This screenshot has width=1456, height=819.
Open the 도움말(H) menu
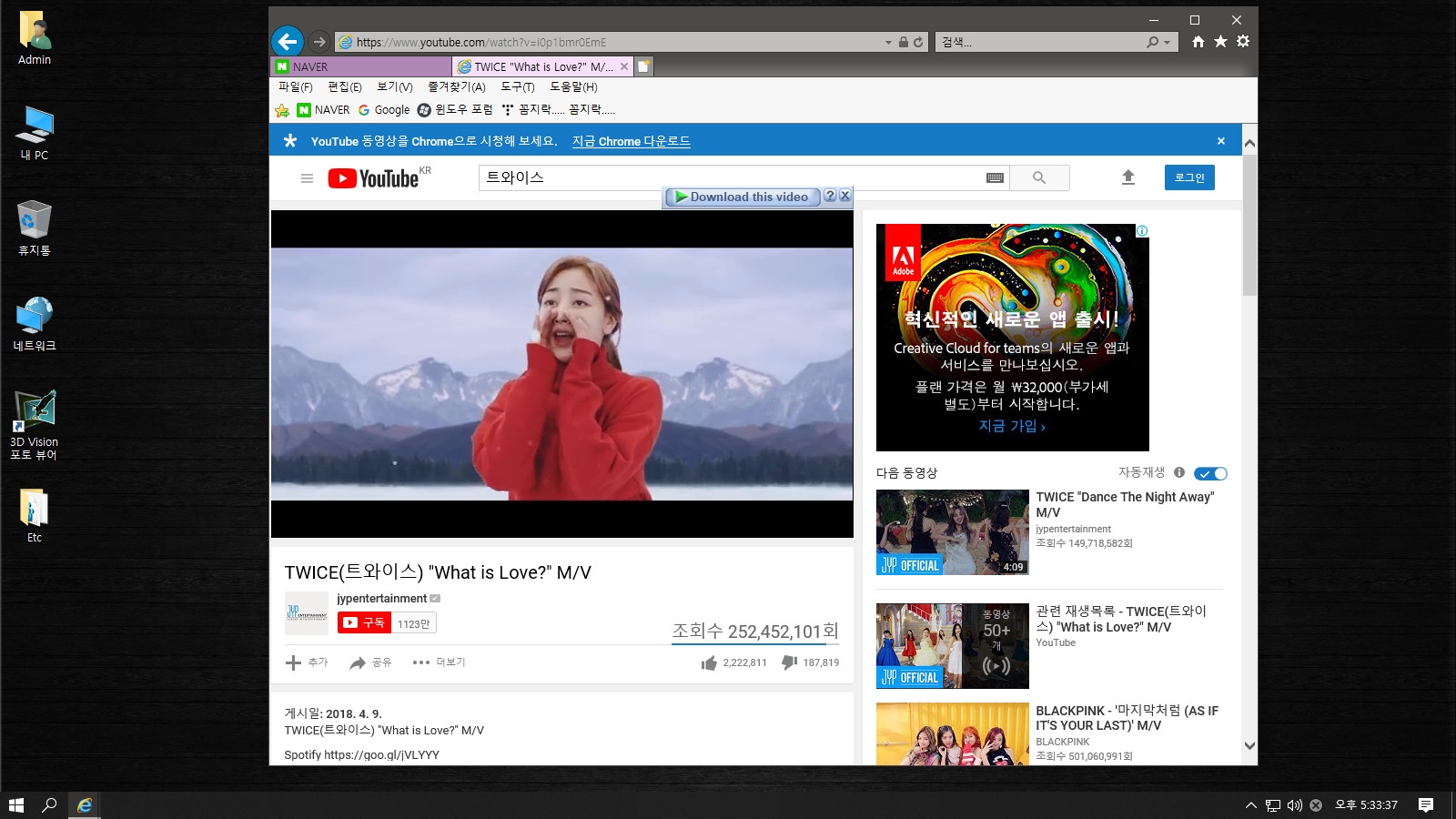pos(573,86)
